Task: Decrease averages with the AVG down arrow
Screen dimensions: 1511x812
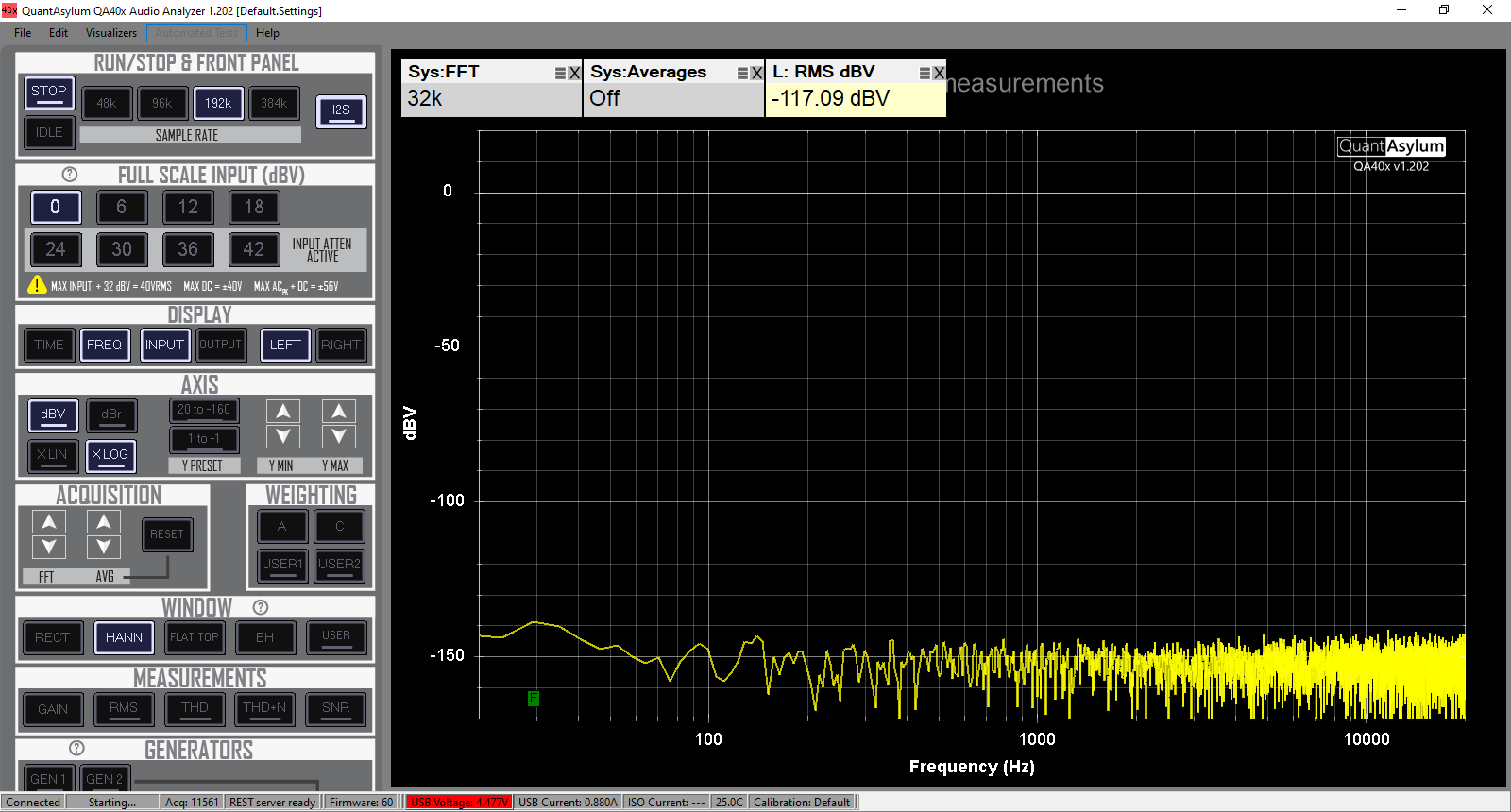Action: pos(104,547)
